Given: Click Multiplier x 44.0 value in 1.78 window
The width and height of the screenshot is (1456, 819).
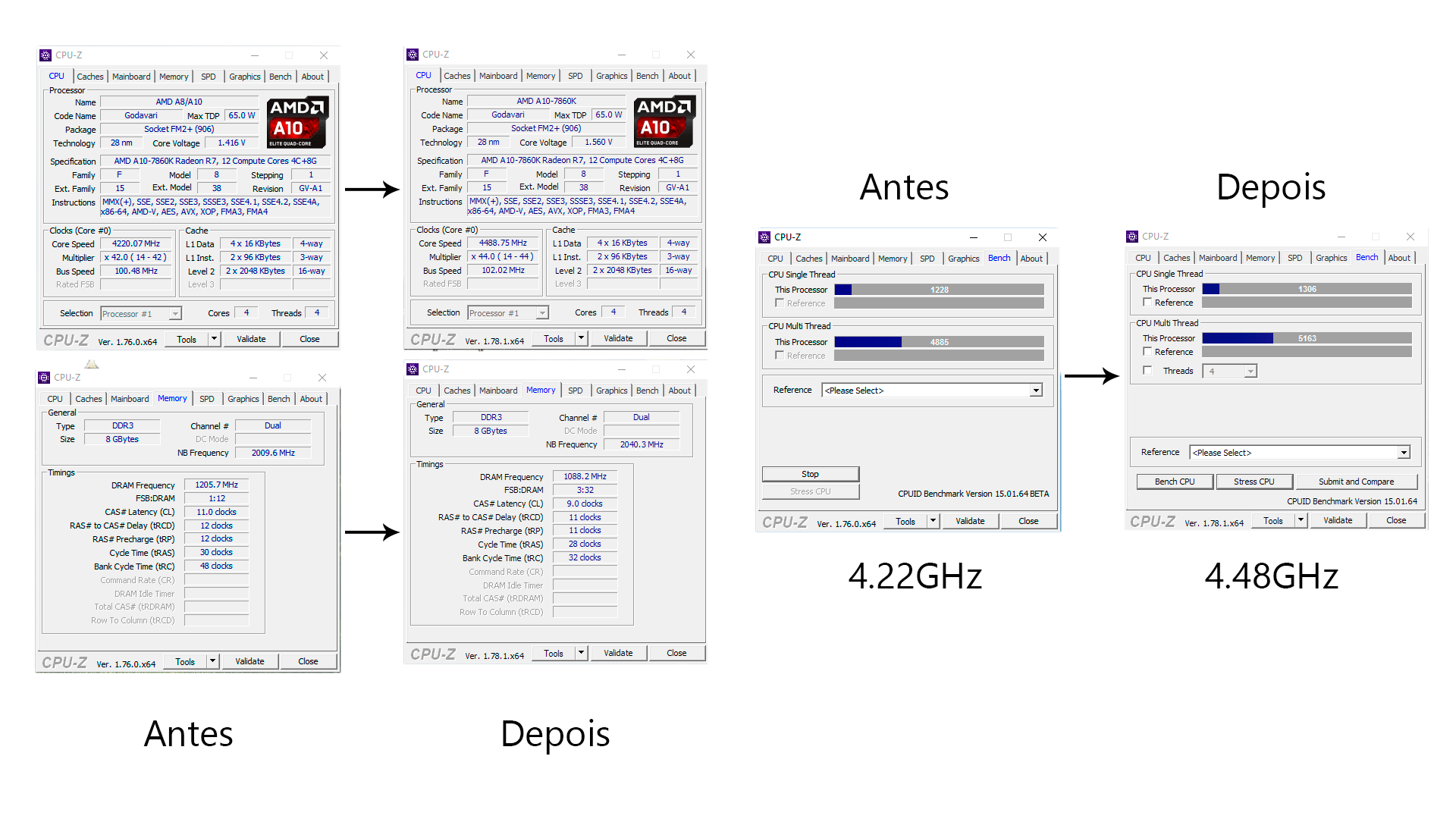Looking at the screenshot, I should tap(504, 256).
